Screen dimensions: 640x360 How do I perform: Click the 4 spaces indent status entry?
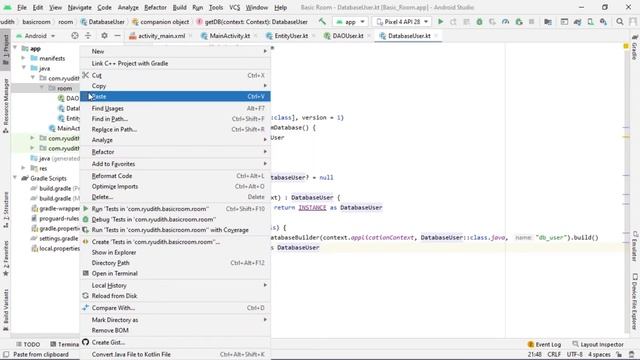[x=599, y=354]
